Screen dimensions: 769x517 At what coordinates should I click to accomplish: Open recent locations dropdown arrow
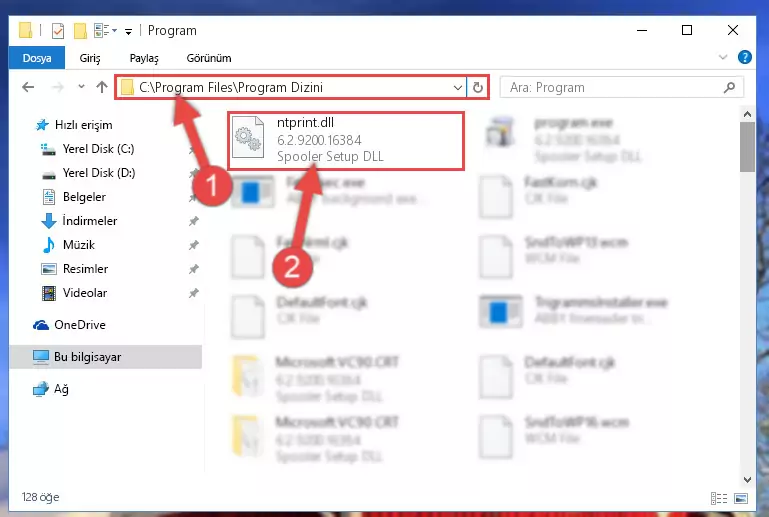81,87
